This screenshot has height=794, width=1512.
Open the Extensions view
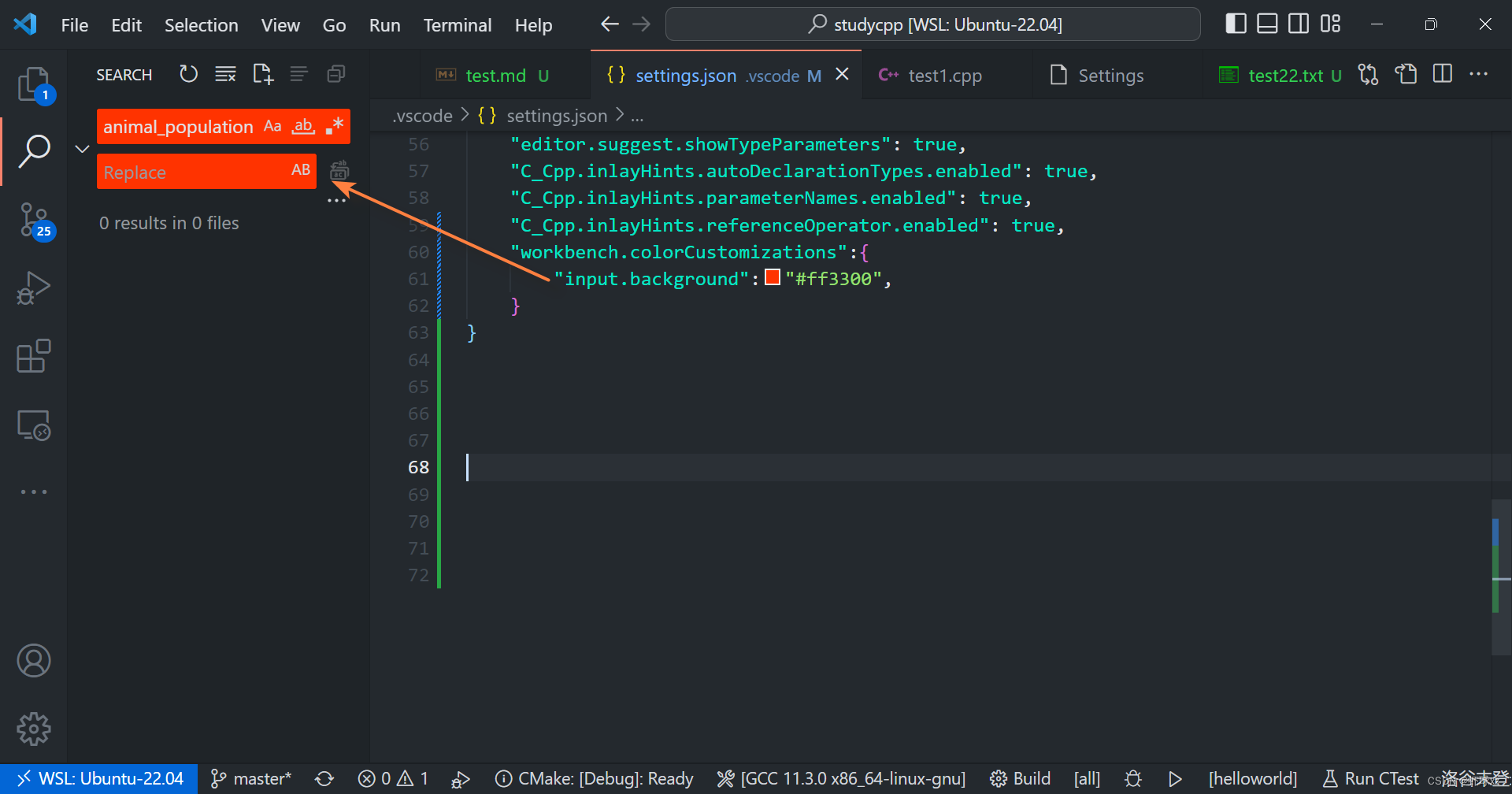34,356
